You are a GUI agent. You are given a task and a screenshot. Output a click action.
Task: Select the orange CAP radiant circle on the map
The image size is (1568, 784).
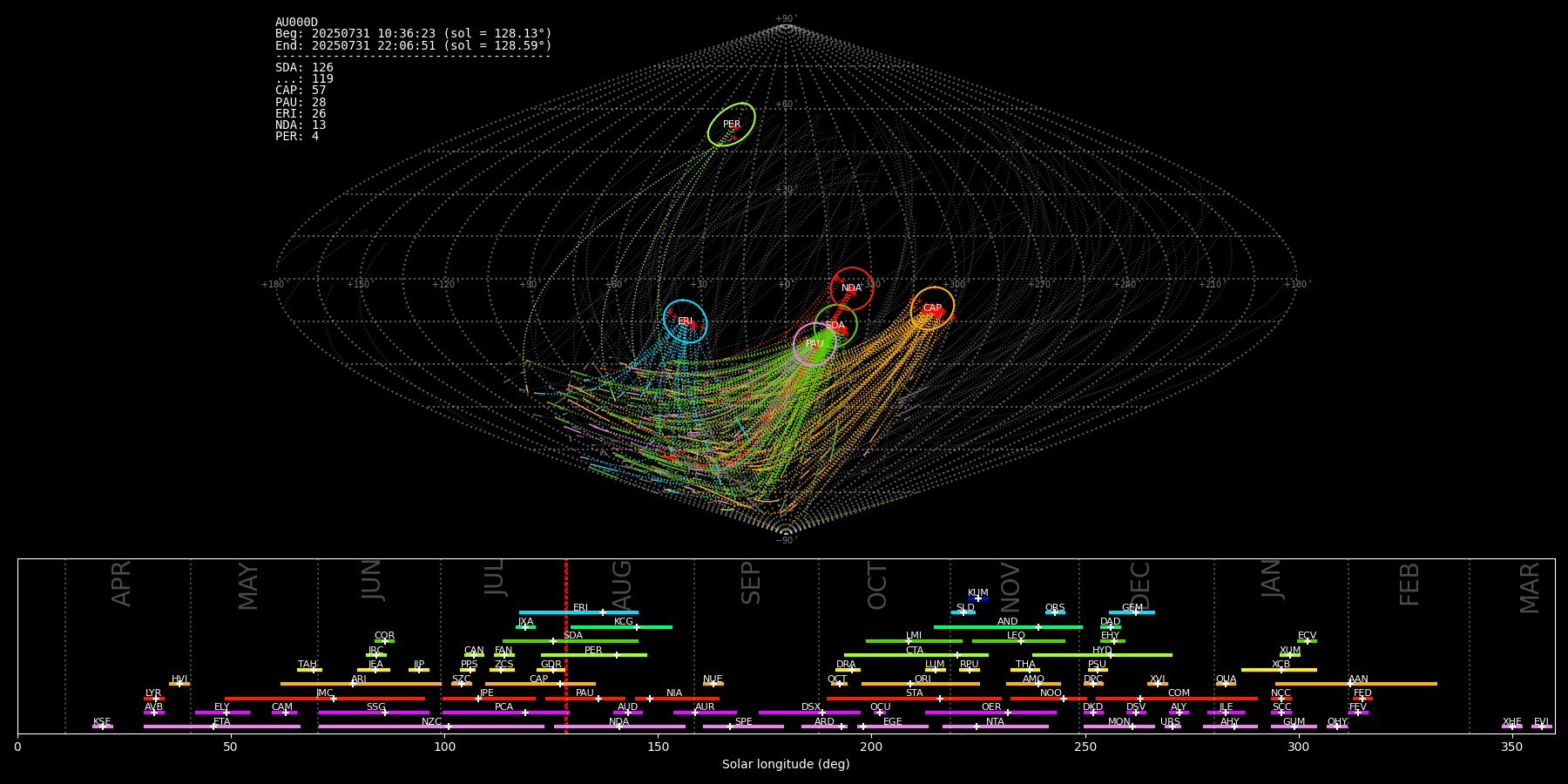932,308
